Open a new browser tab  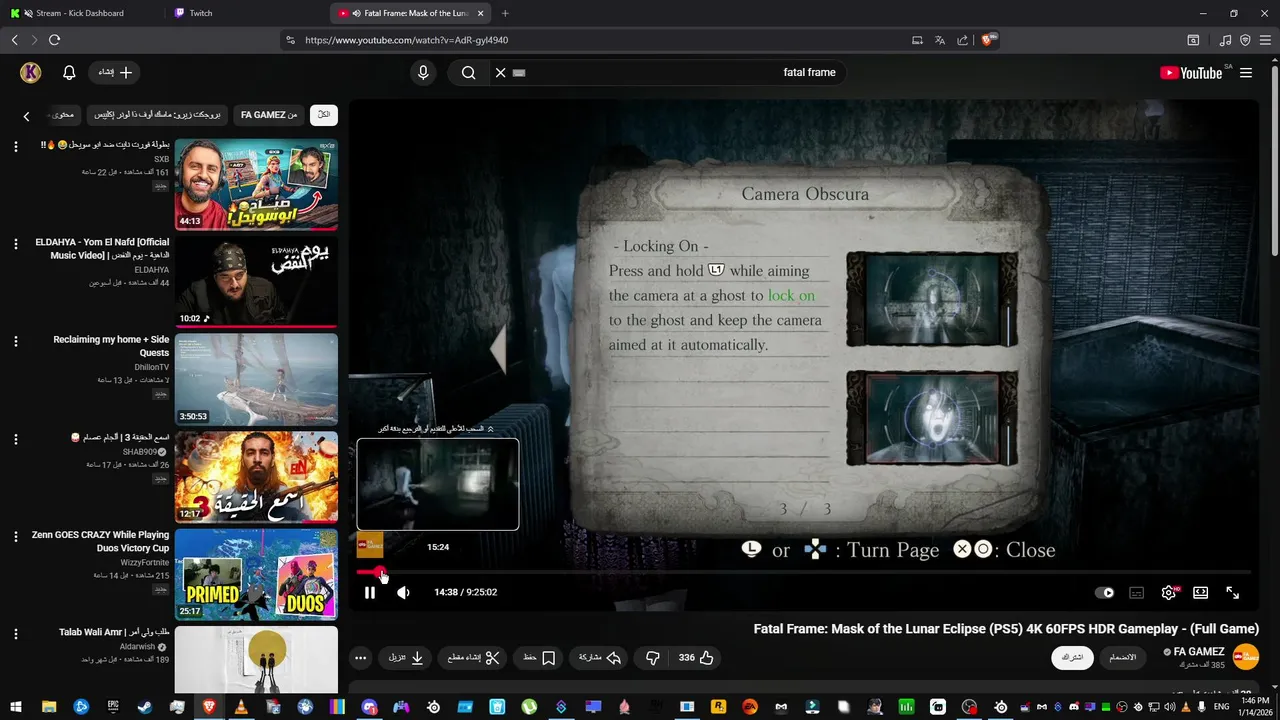pyautogui.click(x=504, y=13)
